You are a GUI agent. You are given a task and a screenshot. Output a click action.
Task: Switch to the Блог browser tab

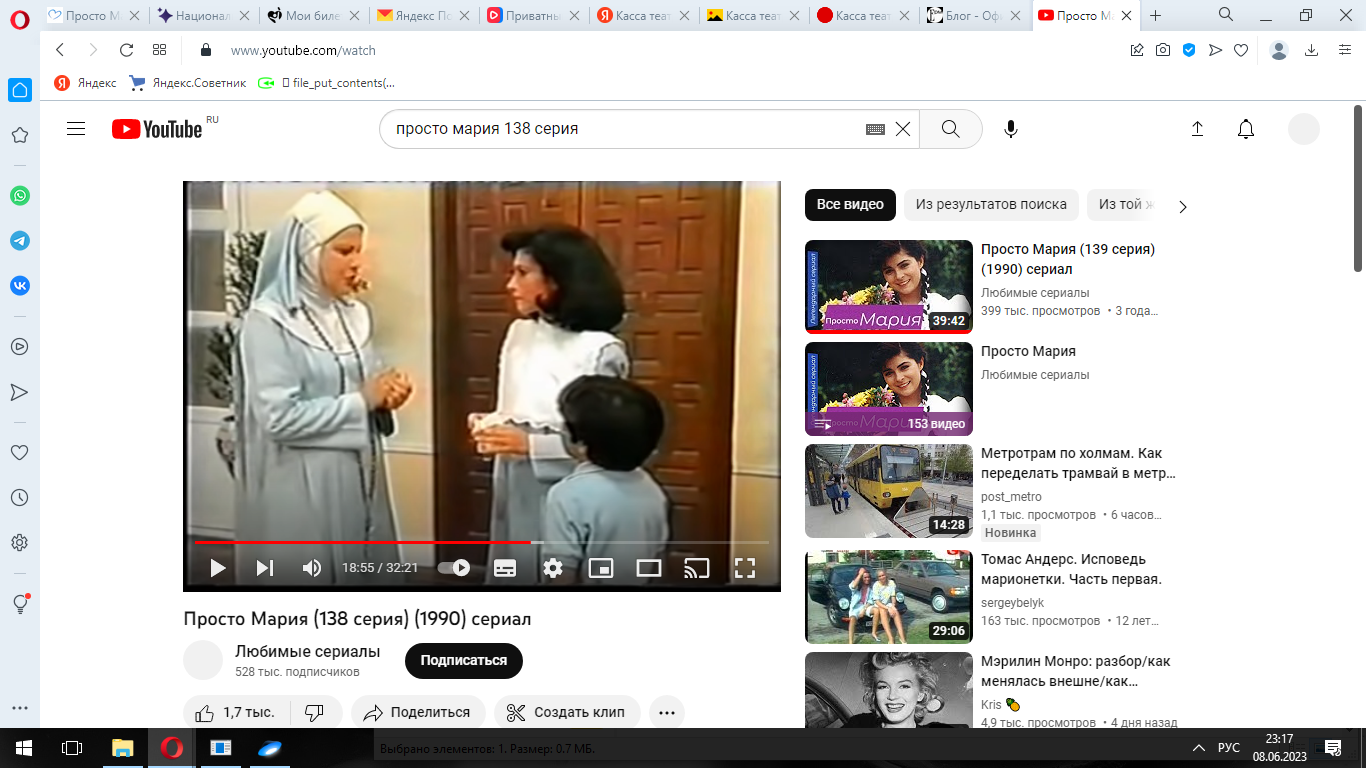[x=972, y=15]
